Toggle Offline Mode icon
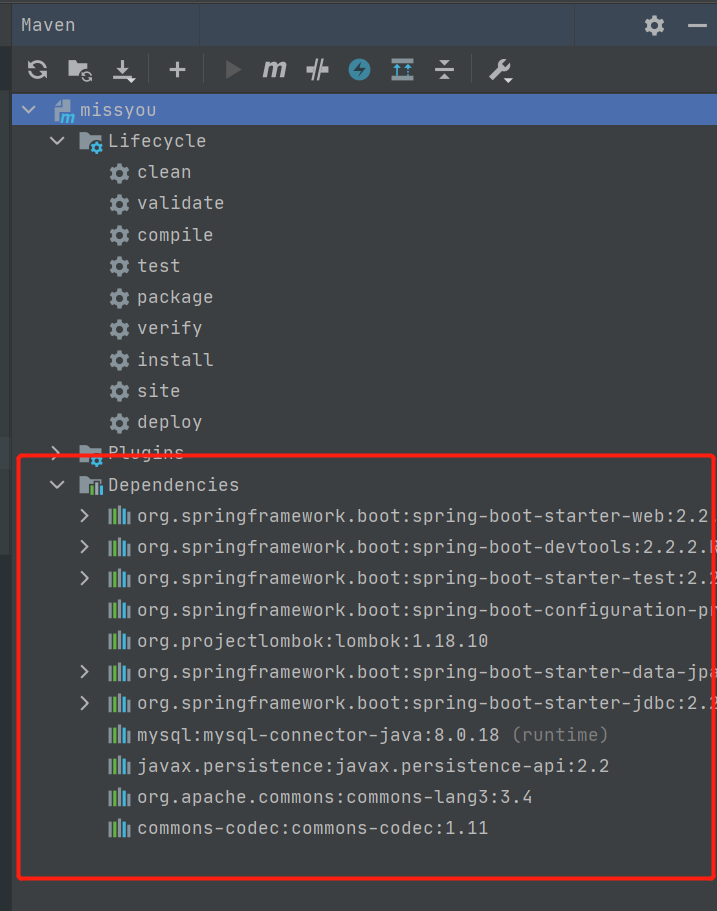This screenshot has width=717, height=911. [x=317, y=70]
